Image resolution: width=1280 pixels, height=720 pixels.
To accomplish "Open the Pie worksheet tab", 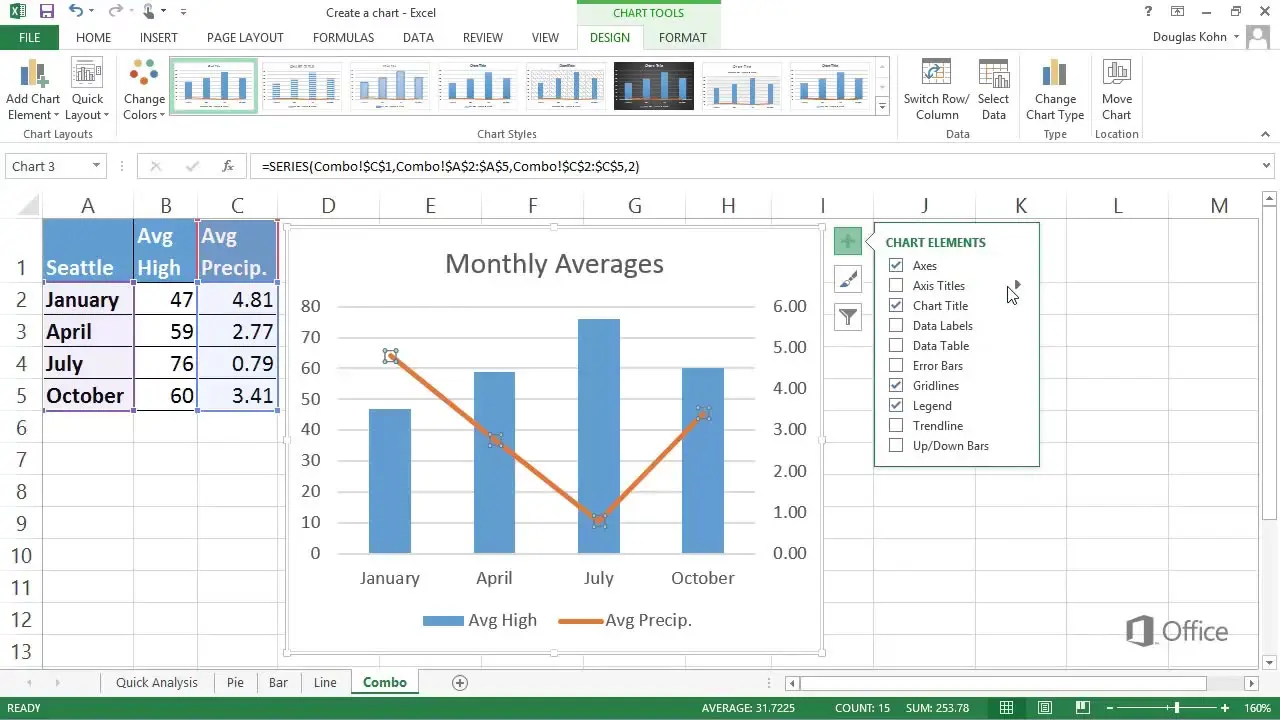I will [235, 683].
